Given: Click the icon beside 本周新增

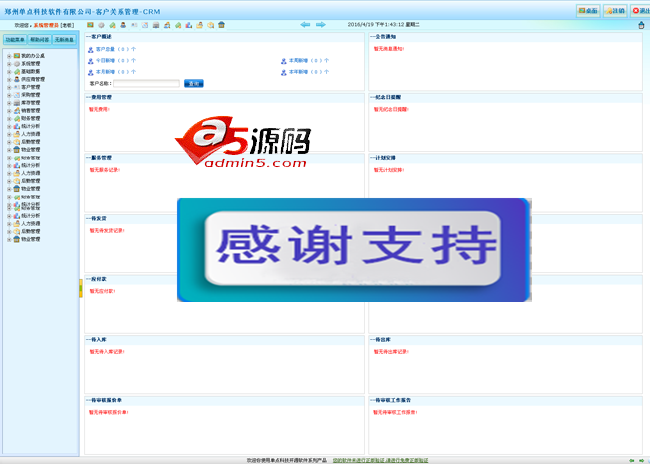Looking at the screenshot, I should point(284,61).
